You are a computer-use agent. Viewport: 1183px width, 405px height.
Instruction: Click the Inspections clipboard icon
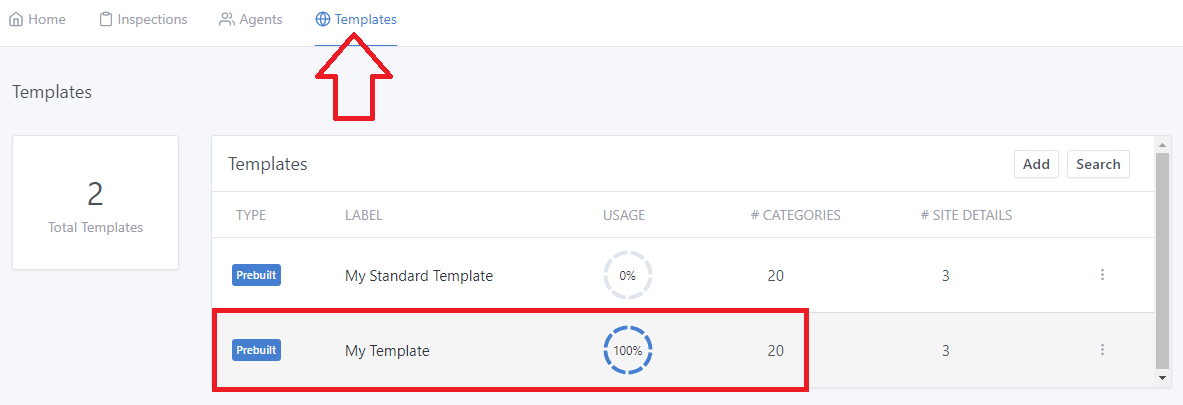click(x=106, y=19)
